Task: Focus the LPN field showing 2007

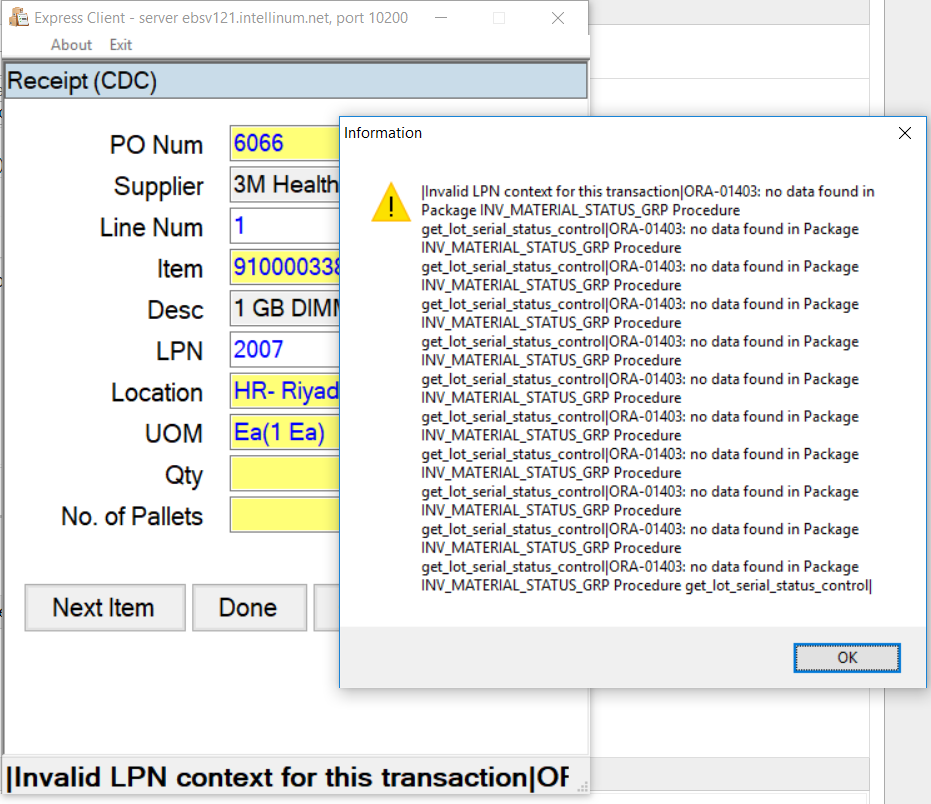Action: click(x=284, y=350)
